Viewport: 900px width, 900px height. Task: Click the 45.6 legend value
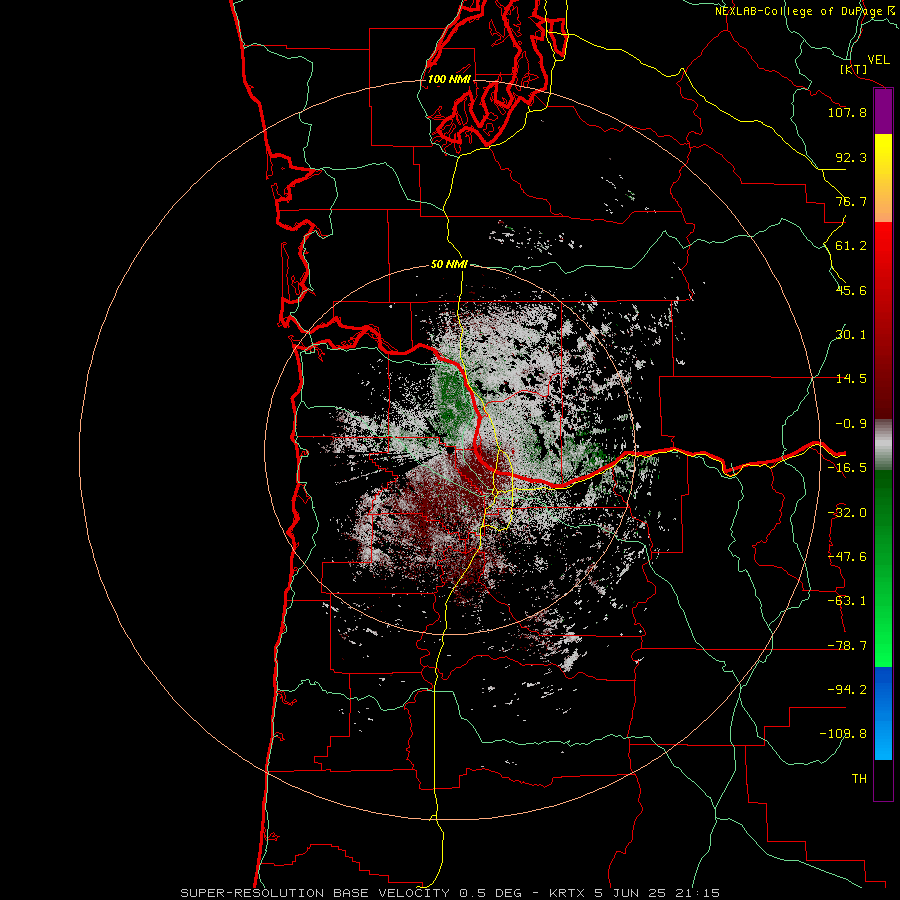click(851, 290)
